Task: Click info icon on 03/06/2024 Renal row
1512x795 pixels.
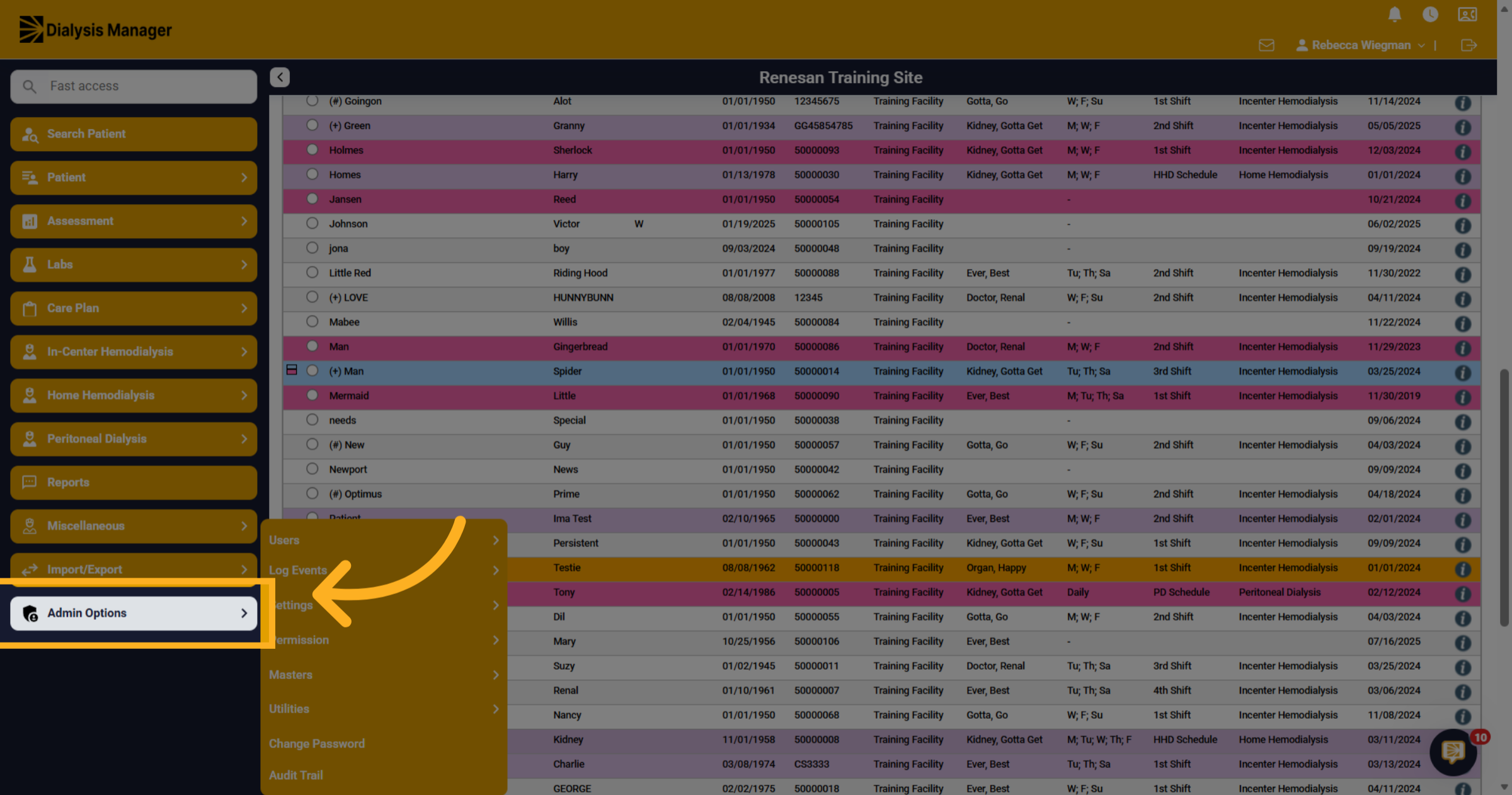Action: [1463, 692]
